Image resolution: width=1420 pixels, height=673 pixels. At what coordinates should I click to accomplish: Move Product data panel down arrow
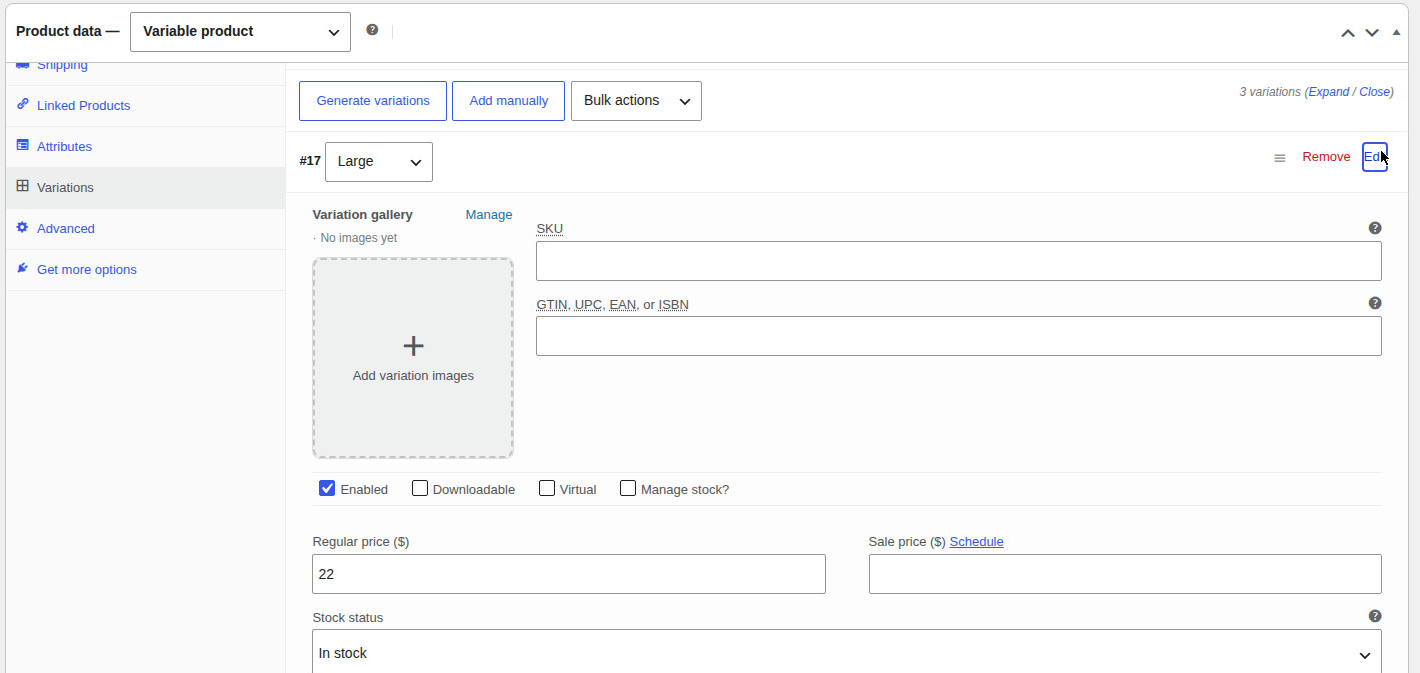1372,33
